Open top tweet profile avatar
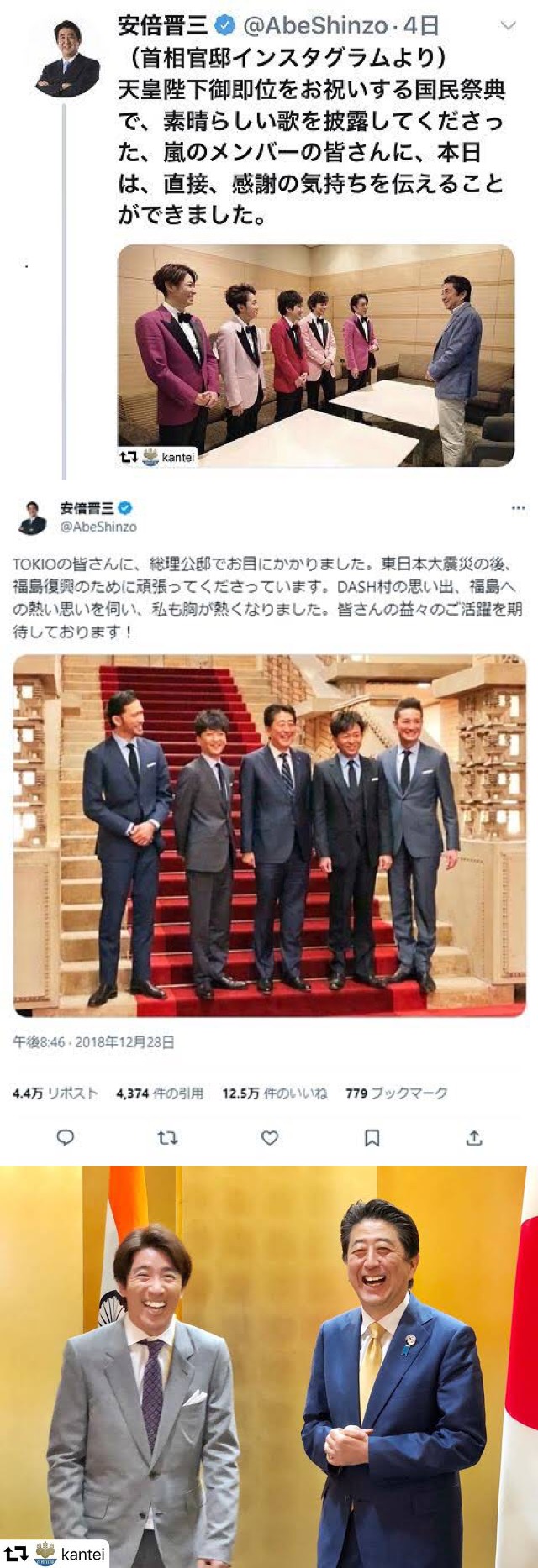The height and width of the screenshot is (1568, 538). click(66, 59)
